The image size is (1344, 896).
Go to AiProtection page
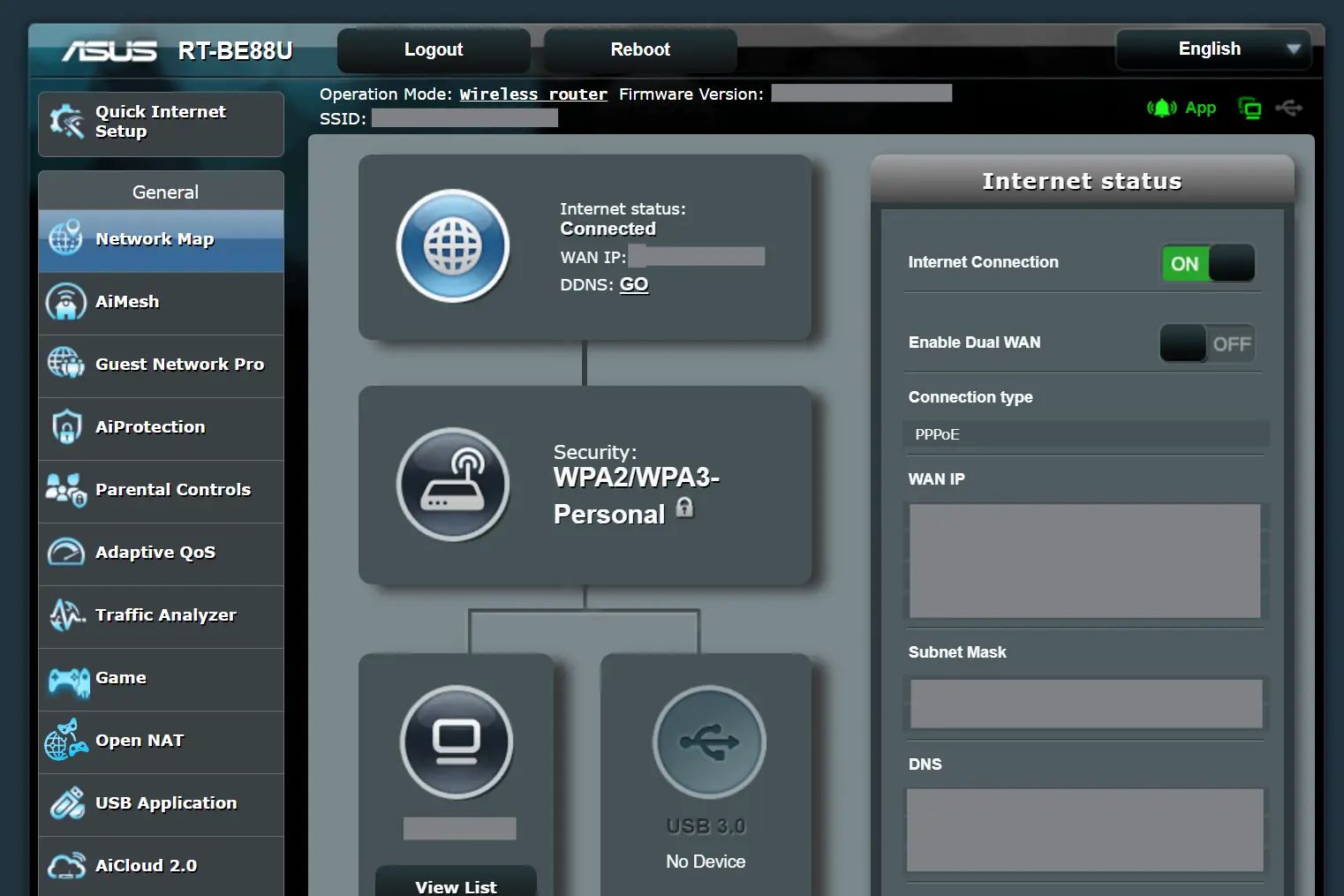click(162, 428)
